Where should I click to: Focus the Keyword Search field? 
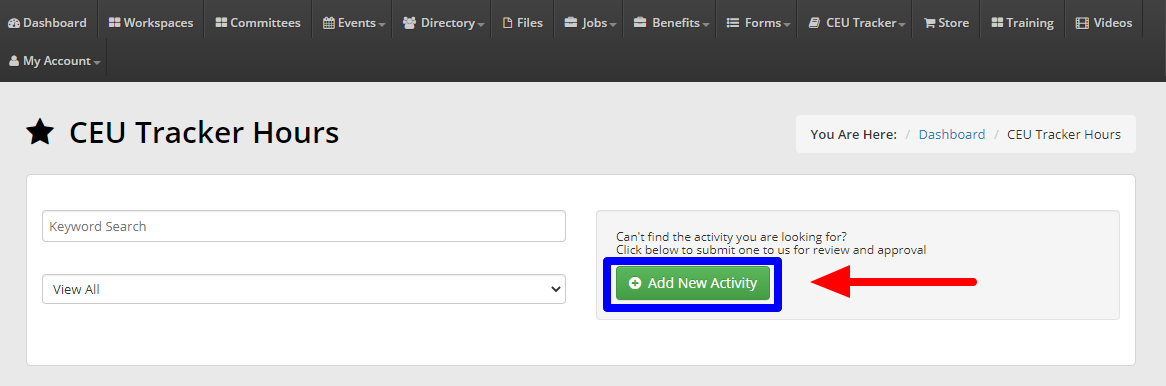304,226
